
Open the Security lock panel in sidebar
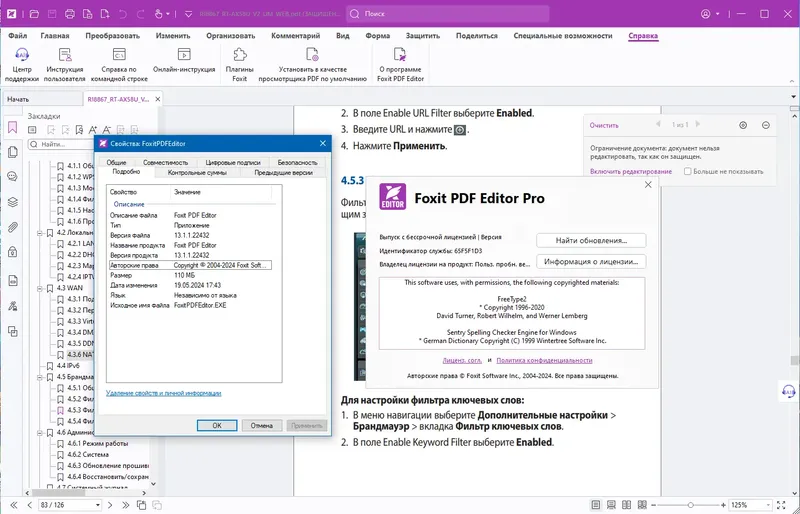click(13, 252)
